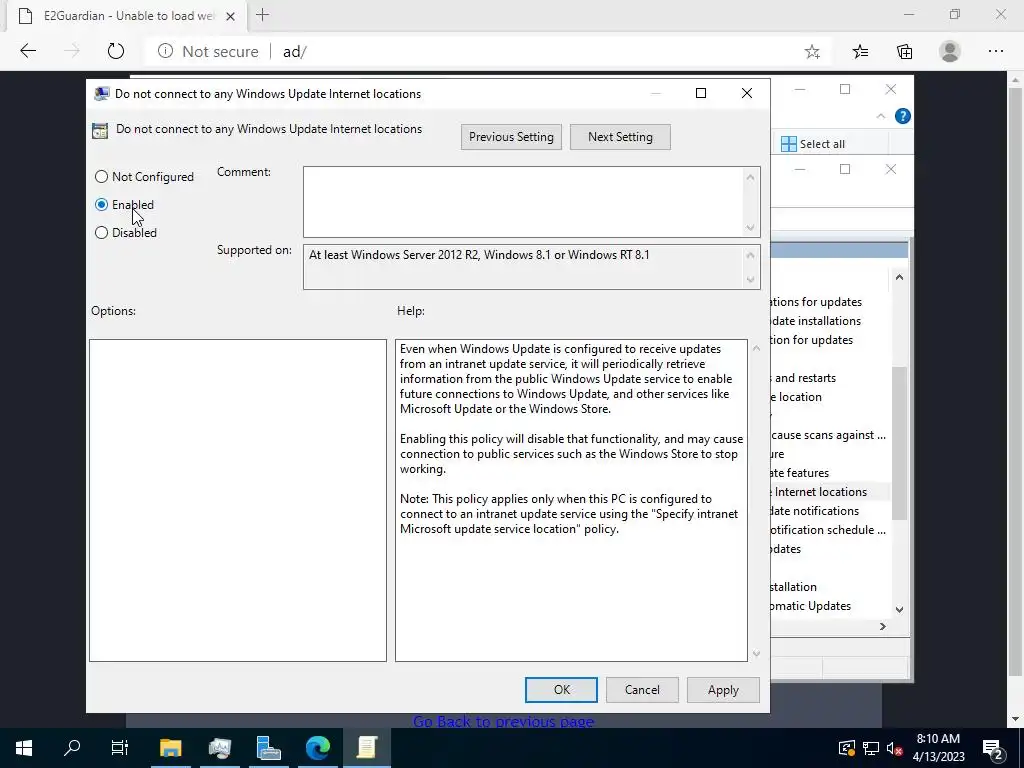The width and height of the screenshot is (1024, 768).
Task: Click inside the Comment text box
Action: (523, 202)
